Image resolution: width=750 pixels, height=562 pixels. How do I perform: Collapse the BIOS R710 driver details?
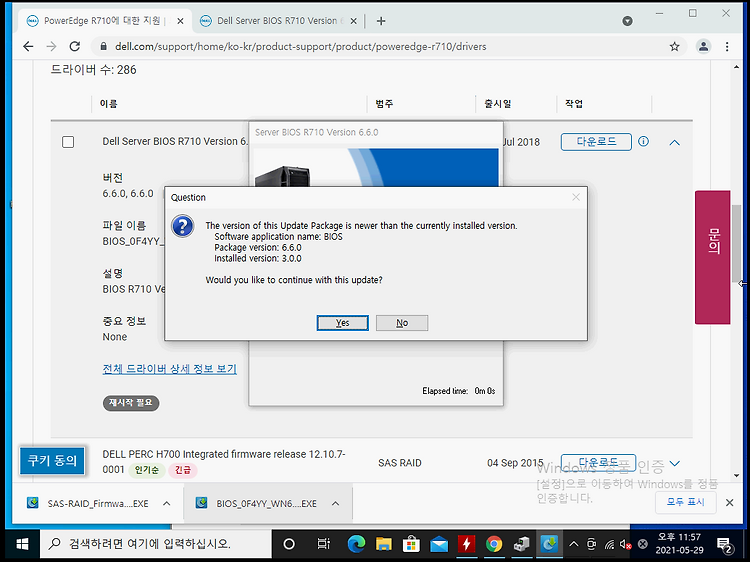tap(674, 143)
